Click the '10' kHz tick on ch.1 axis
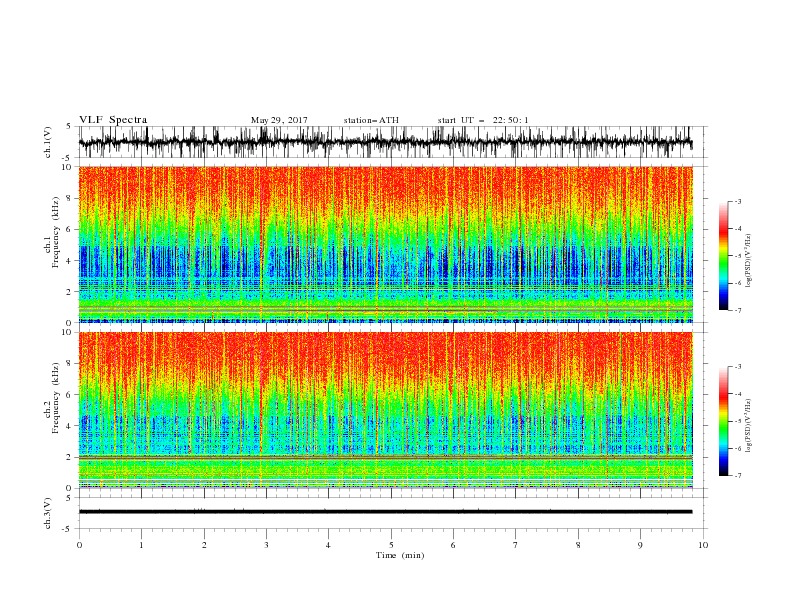The width and height of the screenshot is (792, 612). [x=67, y=167]
